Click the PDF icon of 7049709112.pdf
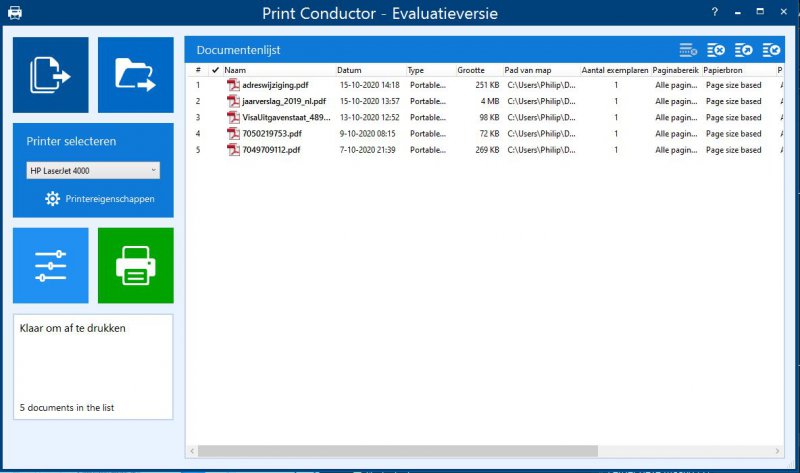800x473 pixels. coord(233,150)
